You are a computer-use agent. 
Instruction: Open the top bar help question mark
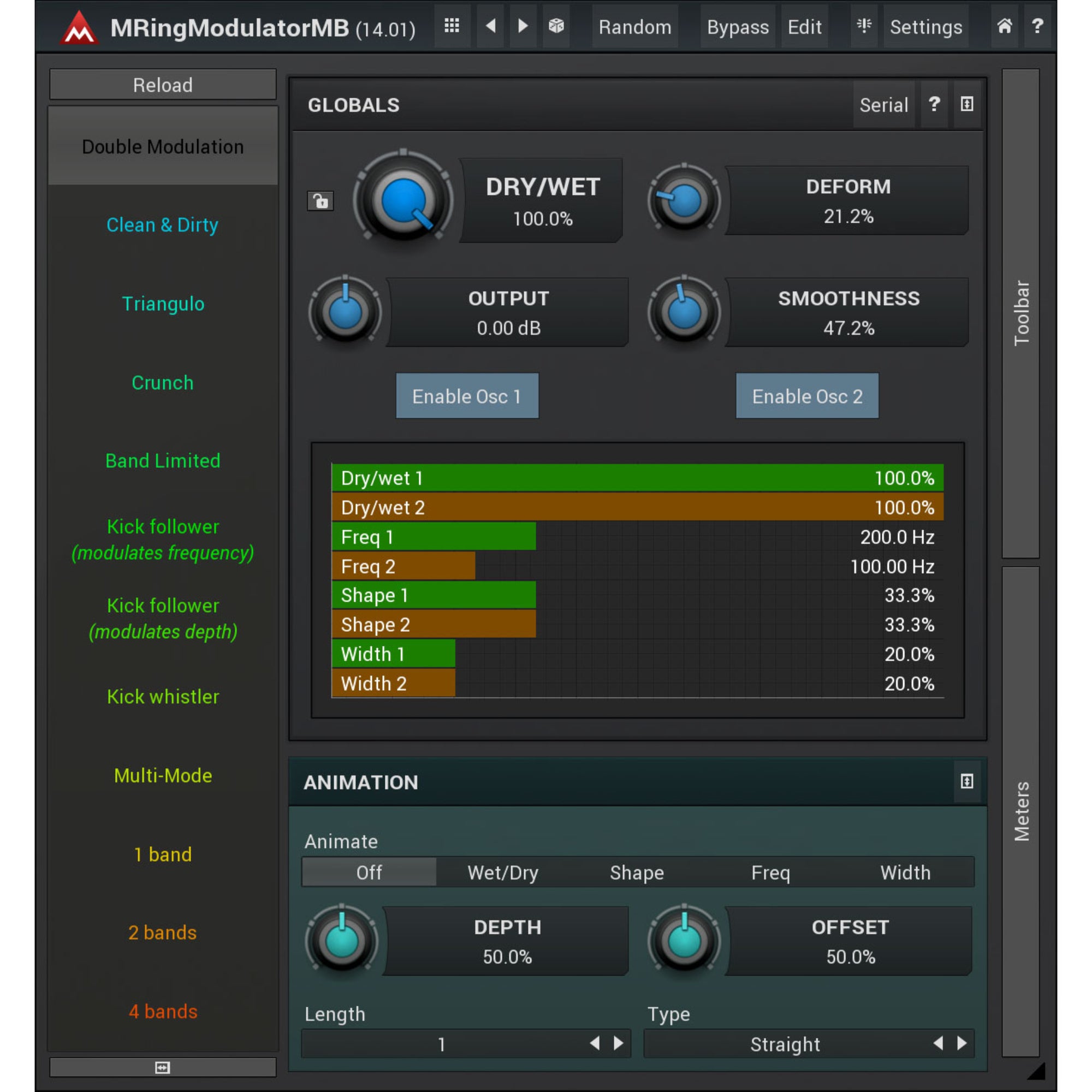(x=1037, y=27)
